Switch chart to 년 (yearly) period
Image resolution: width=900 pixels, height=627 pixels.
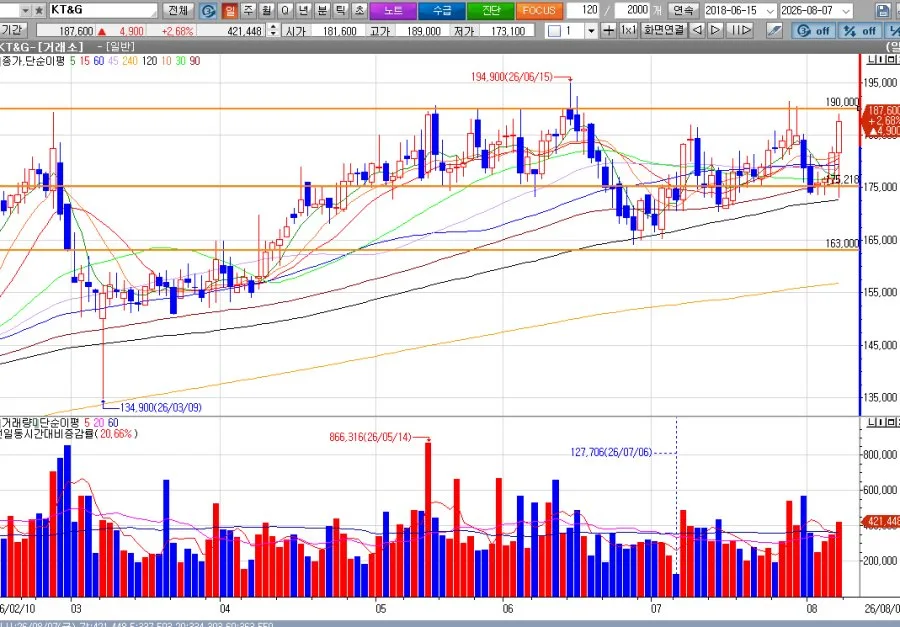(304, 10)
